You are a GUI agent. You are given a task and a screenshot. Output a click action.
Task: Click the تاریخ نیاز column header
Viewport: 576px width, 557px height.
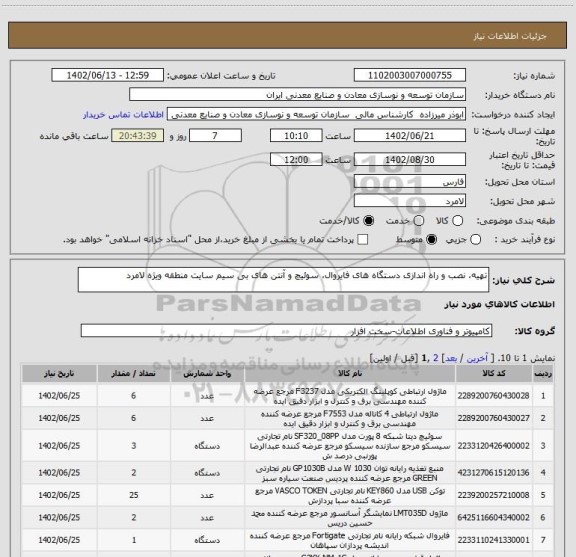click(59, 374)
